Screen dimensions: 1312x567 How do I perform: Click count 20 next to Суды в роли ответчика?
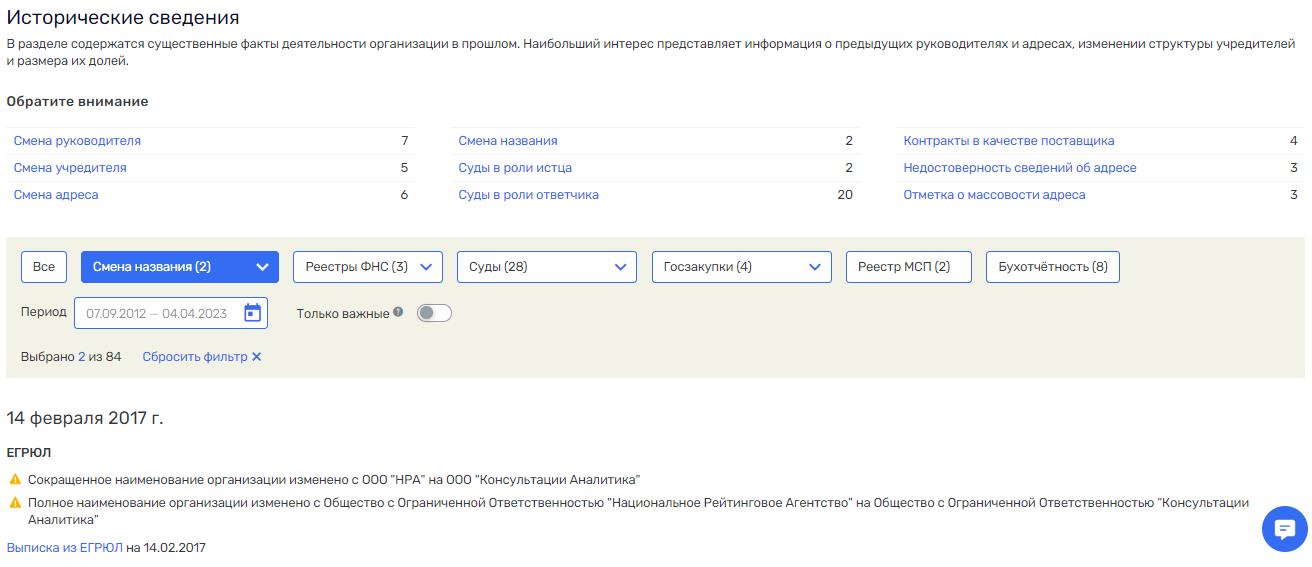coord(845,195)
